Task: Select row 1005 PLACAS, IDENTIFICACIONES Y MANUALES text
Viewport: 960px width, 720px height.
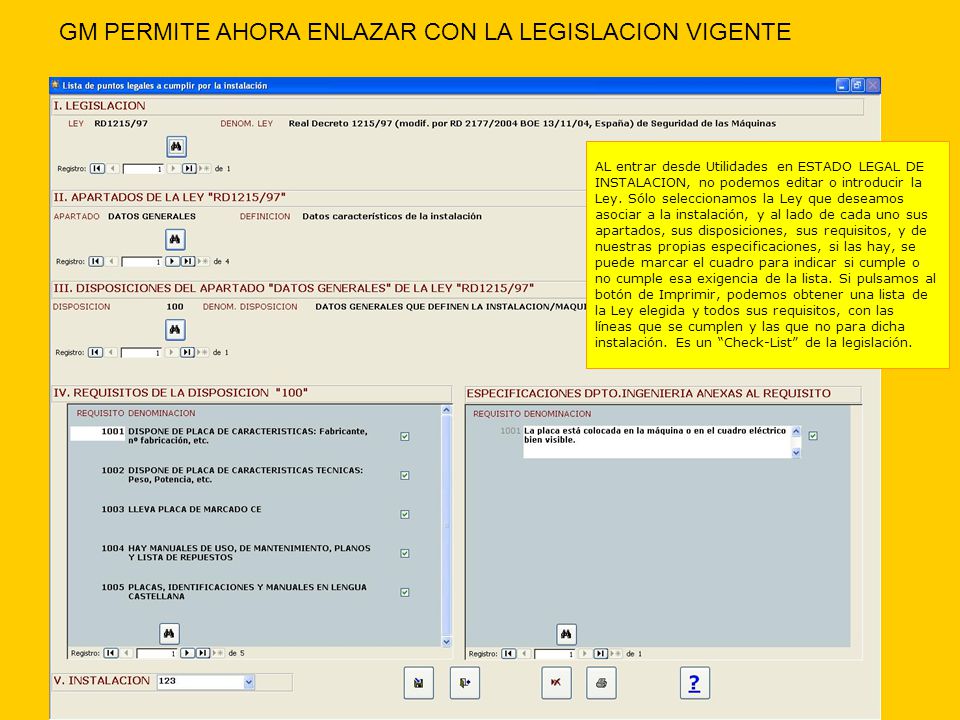Action: (x=247, y=591)
